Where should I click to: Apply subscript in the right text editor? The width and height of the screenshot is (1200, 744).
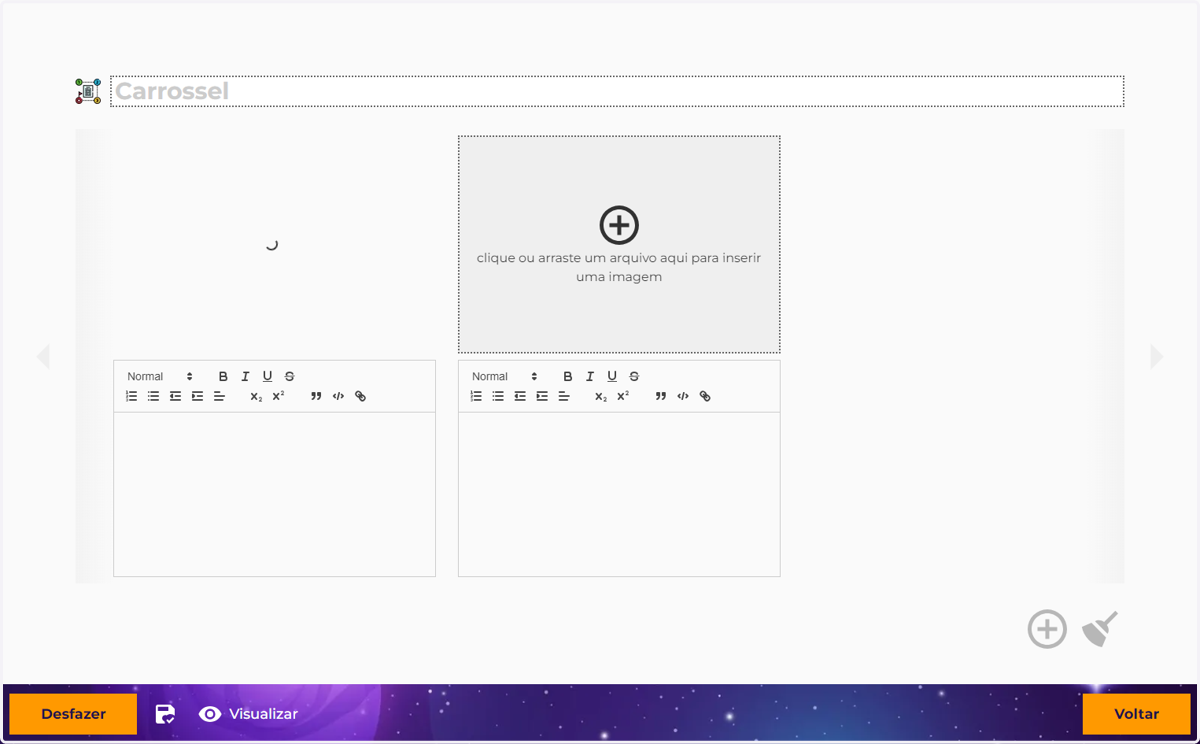click(x=601, y=396)
